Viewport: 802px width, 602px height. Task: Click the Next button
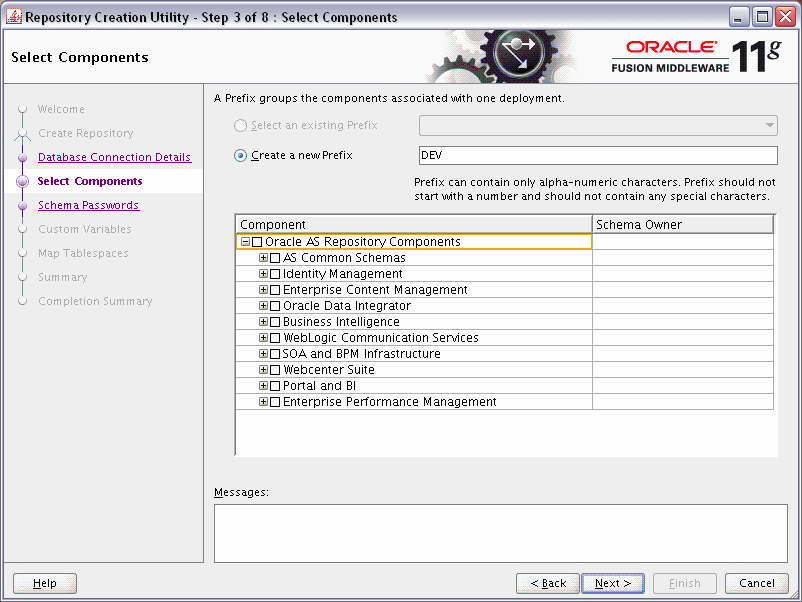coord(612,583)
